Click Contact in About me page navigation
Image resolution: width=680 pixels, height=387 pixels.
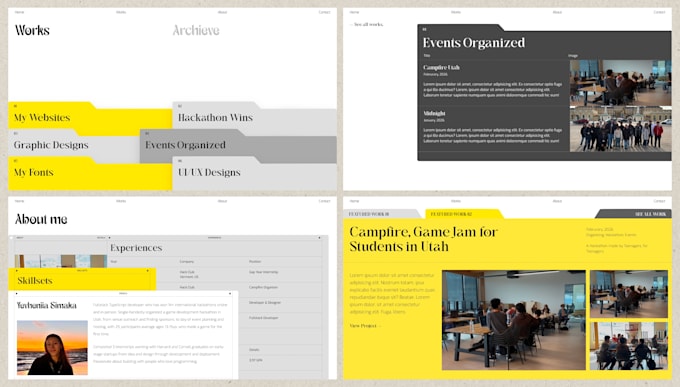click(324, 201)
